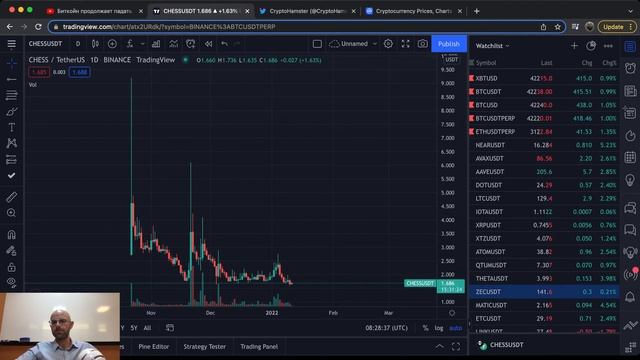Screen dimensions: 640x360
Task: Open the indicators menu
Action: click(130, 44)
